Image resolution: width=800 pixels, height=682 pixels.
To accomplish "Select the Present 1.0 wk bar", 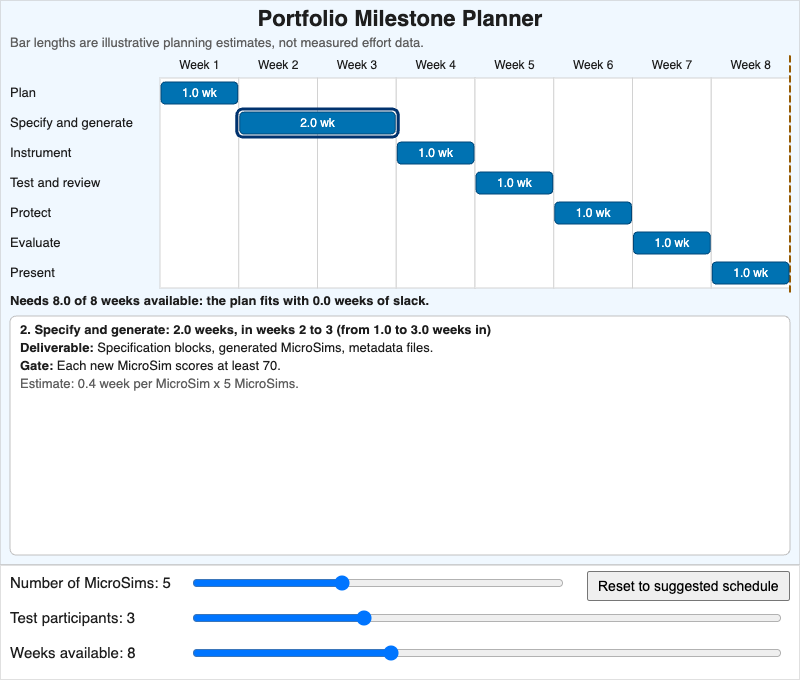I will [751, 273].
